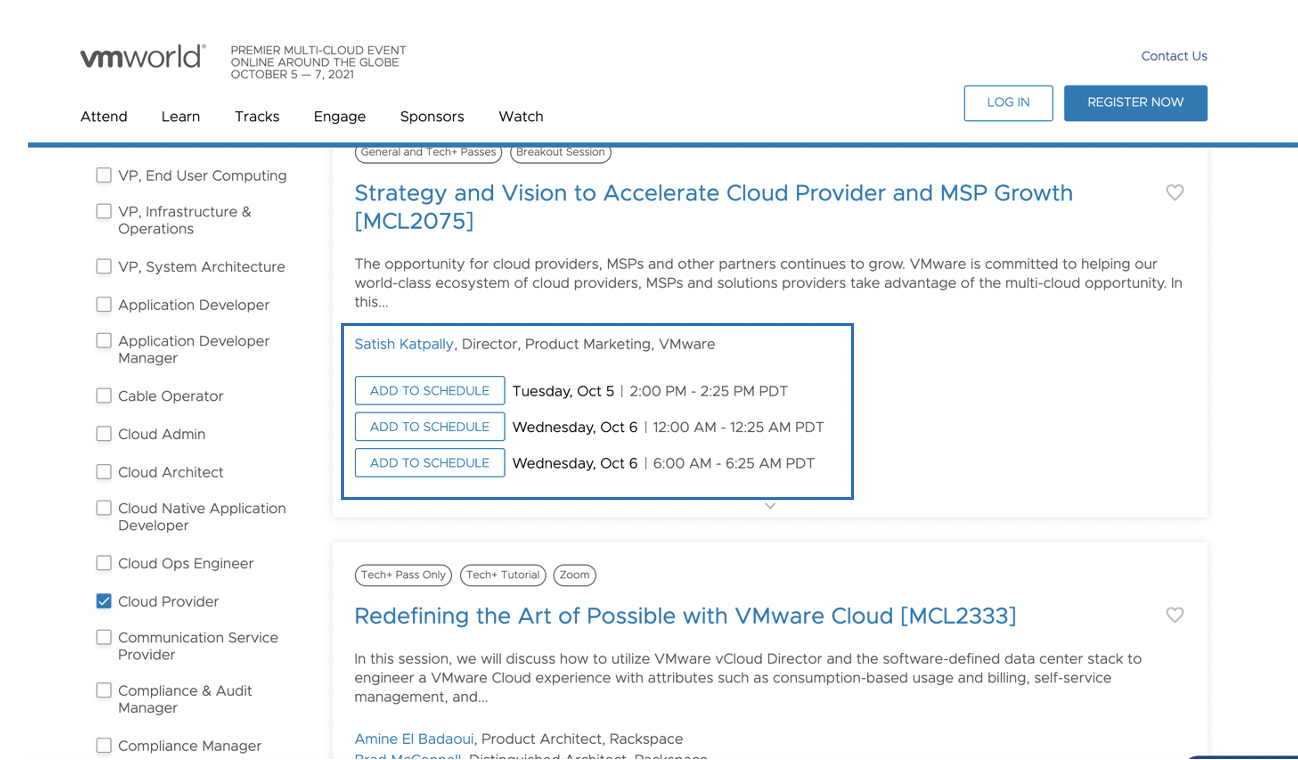1298x760 pixels.
Task: Check VP, Infrastructure & Operations checkbox
Action: pos(104,211)
